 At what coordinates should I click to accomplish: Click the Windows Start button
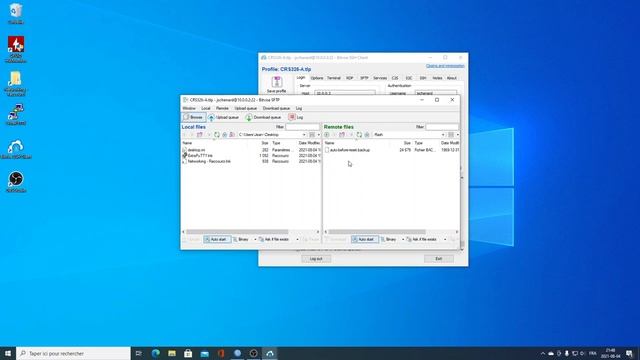click(x=8, y=353)
